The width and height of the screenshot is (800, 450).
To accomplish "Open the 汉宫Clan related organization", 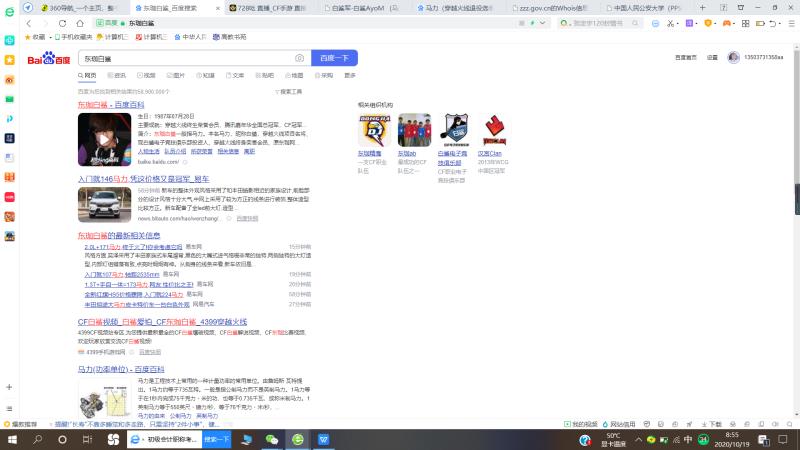I will (x=490, y=154).
